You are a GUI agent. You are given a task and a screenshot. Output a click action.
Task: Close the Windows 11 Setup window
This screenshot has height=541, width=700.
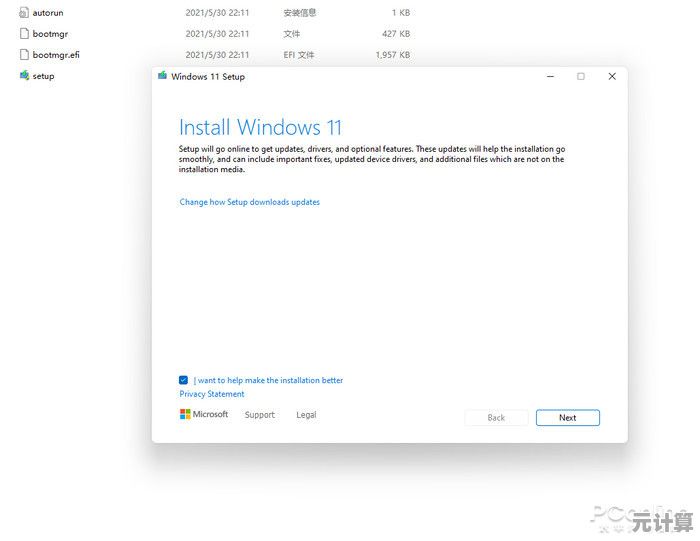[x=612, y=76]
